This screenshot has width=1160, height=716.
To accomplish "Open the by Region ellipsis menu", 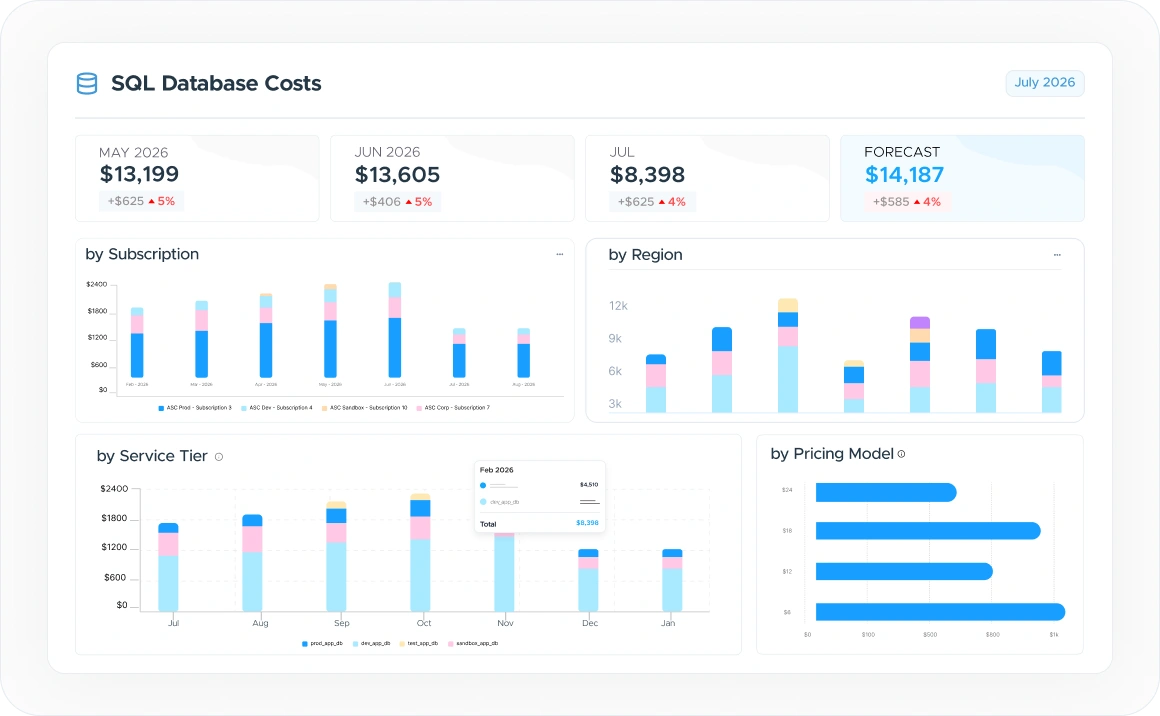I will [x=1057, y=255].
